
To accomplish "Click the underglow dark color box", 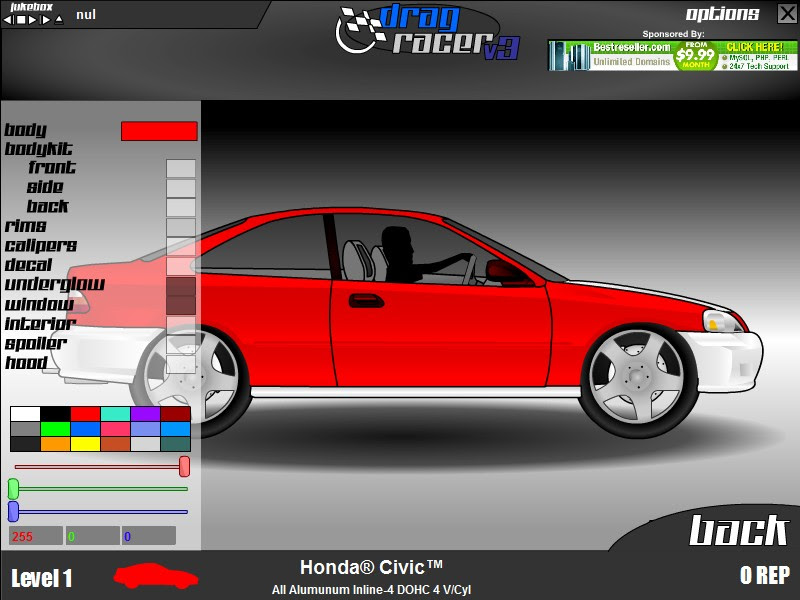I will (181, 286).
